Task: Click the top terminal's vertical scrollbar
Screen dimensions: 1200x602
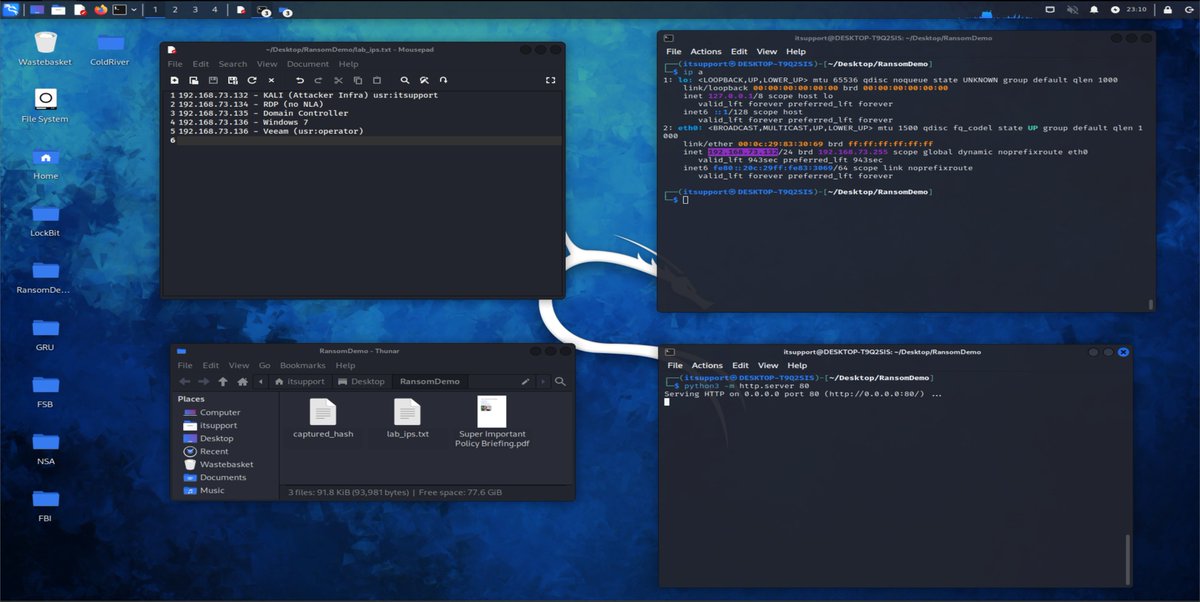Action: point(1150,303)
